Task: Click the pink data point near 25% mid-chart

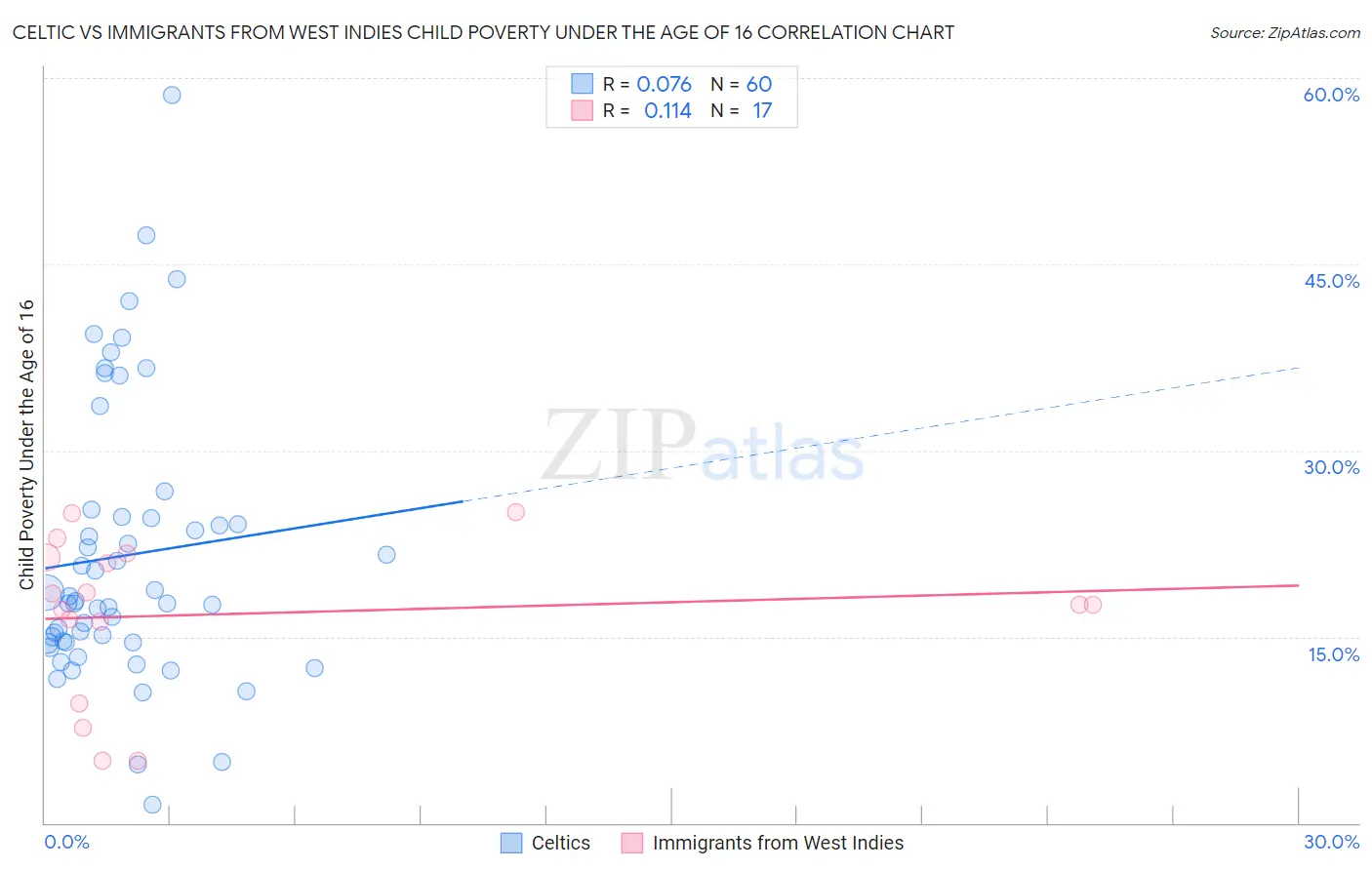Action: click(516, 512)
